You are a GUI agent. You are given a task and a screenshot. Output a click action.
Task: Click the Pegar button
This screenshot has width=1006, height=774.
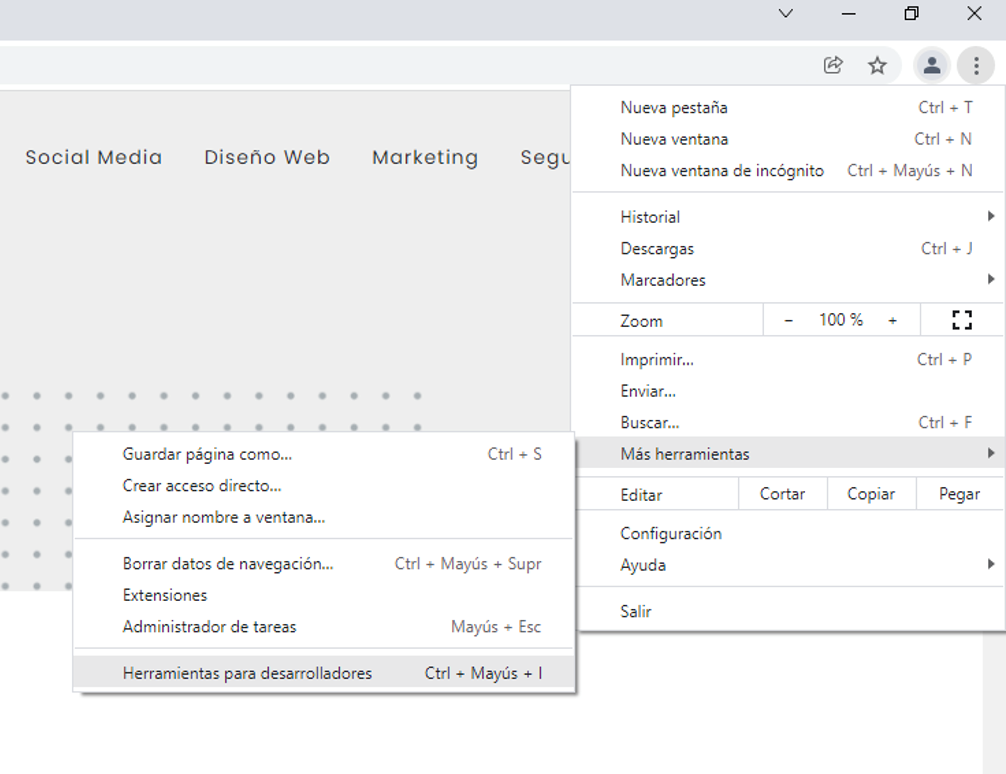[959, 494]
